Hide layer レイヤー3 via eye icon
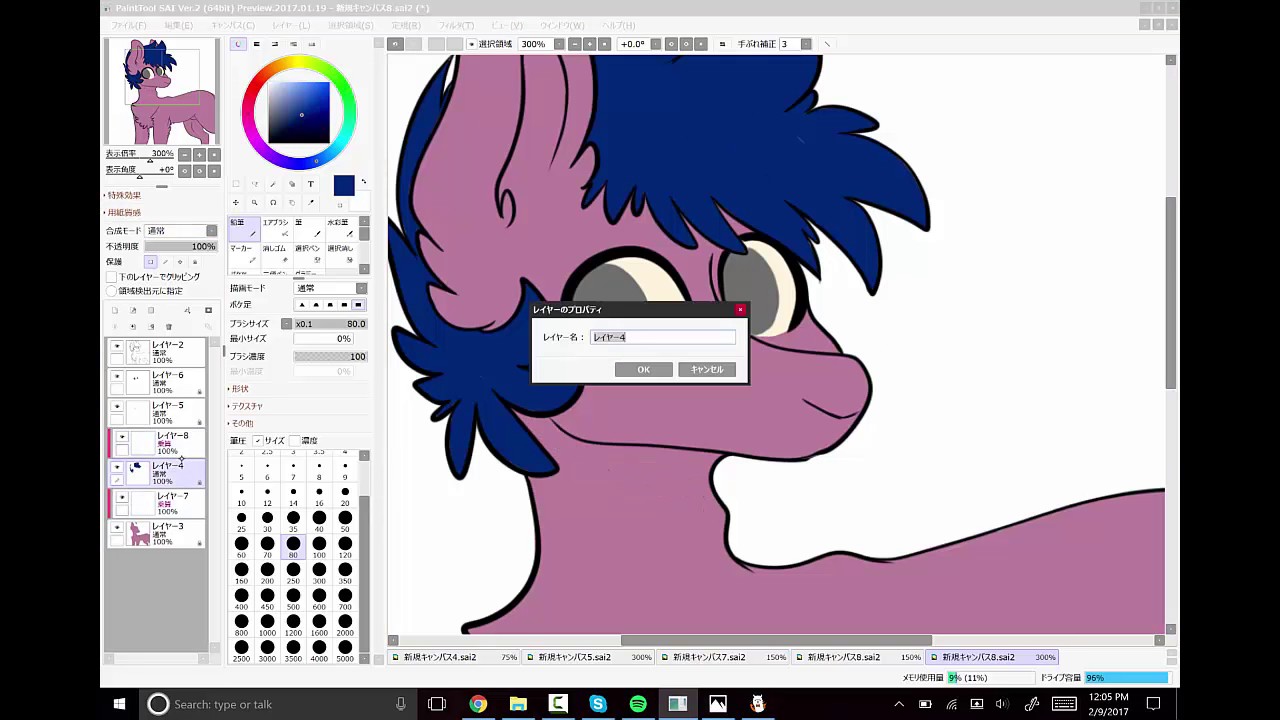1280x720 pixels. (x=117, y=527)
